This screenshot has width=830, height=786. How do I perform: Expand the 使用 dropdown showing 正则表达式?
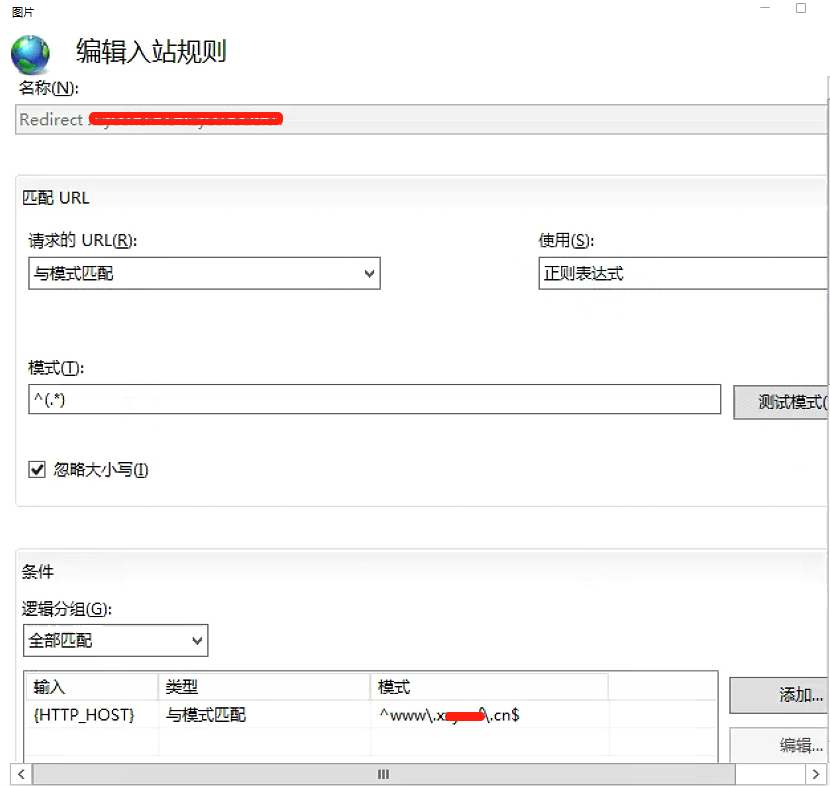[683, 273]
